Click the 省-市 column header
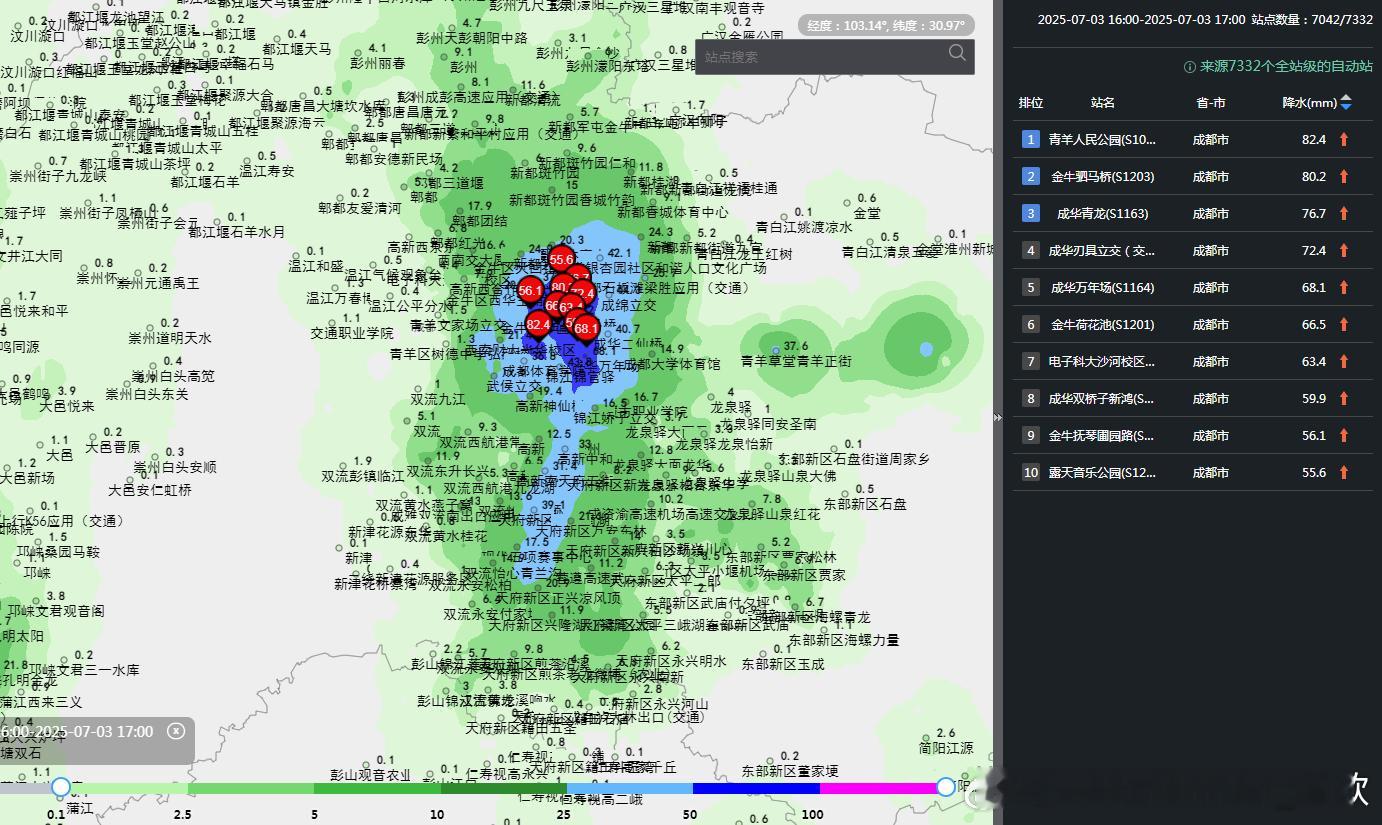 1211,103
